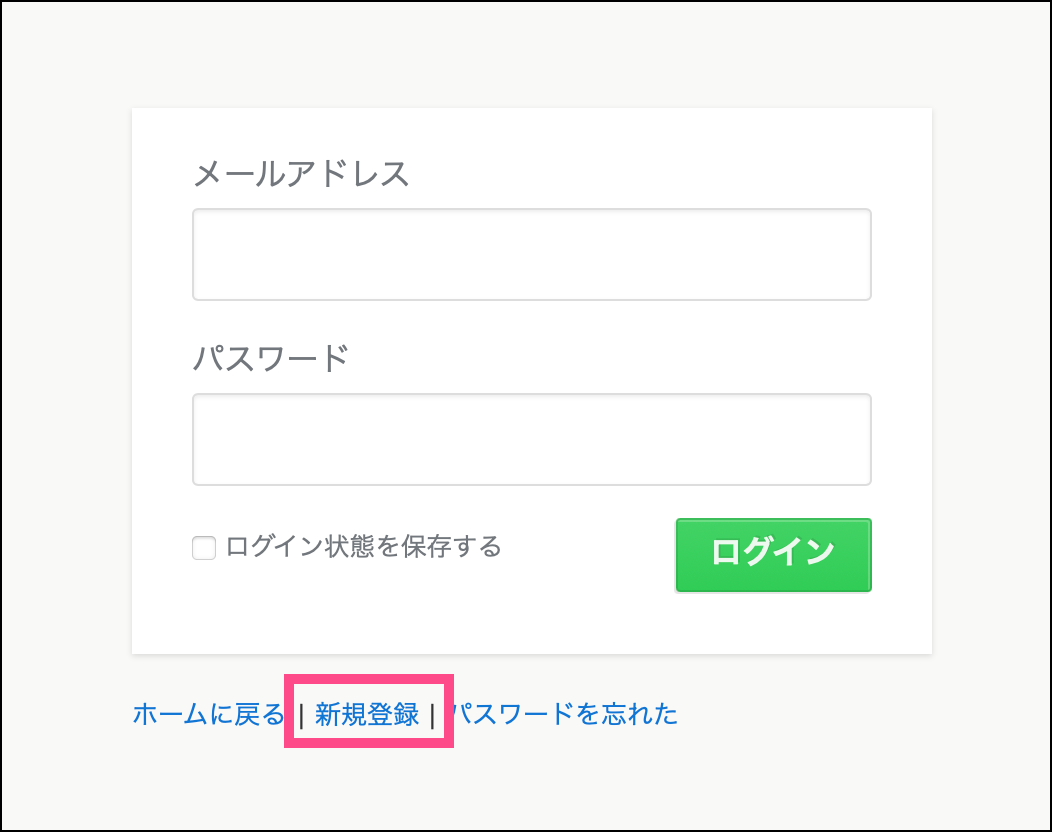1052x832 pixels.
Task: Go to new registration via 新規登録
Action: [367, 714]
